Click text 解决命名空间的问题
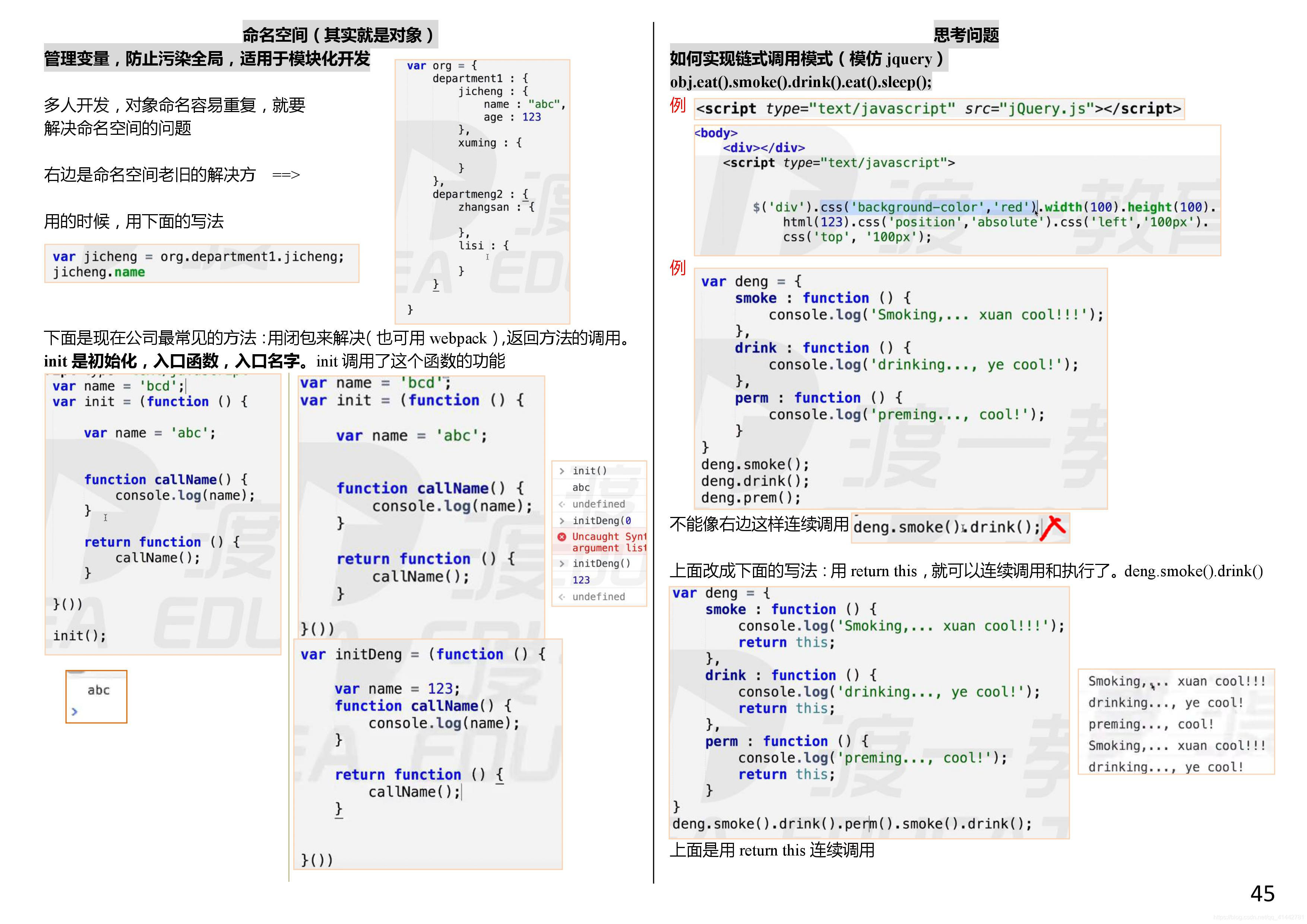 click(x=117, y=128)
